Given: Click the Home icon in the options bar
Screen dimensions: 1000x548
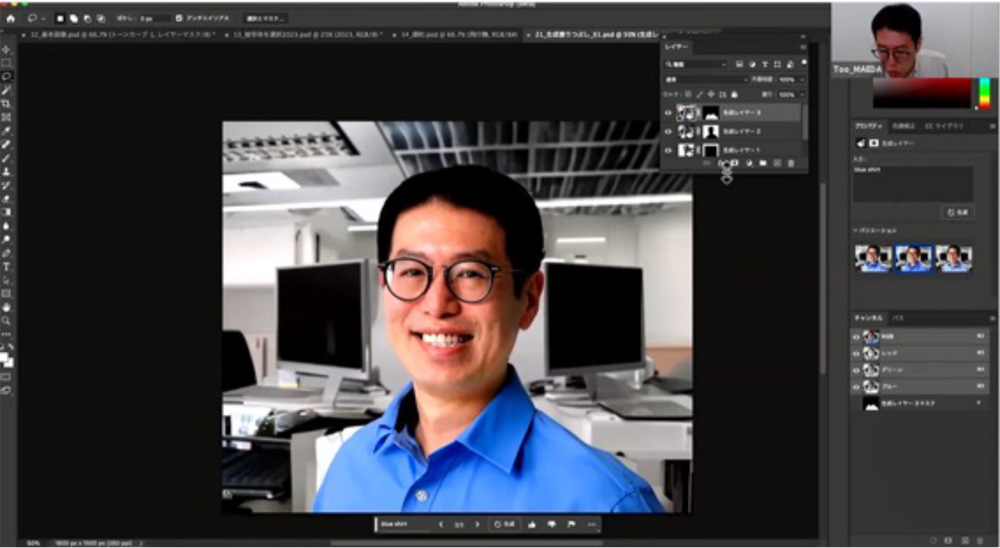Looking at the screenshot, I should (11, 18).
